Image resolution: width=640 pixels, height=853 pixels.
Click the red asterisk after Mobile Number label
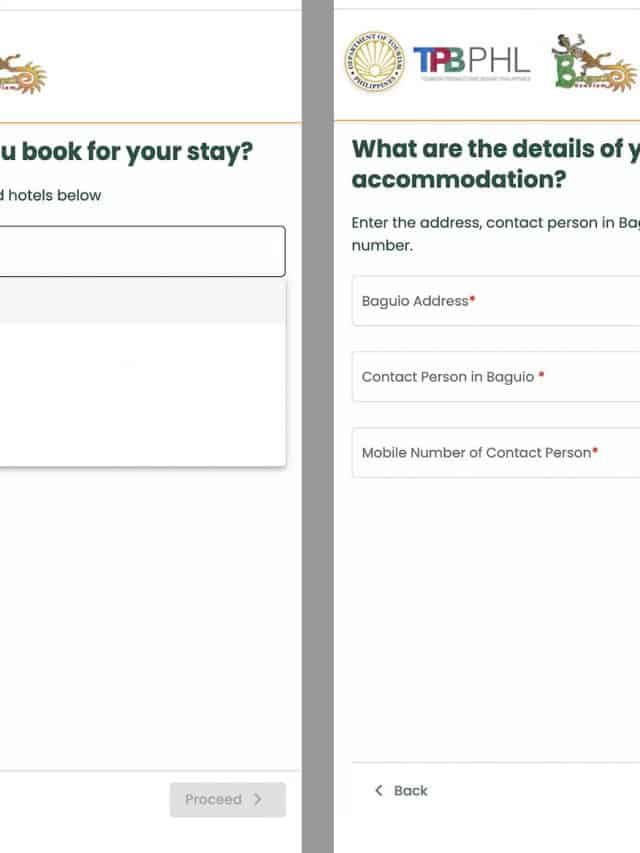595,453
